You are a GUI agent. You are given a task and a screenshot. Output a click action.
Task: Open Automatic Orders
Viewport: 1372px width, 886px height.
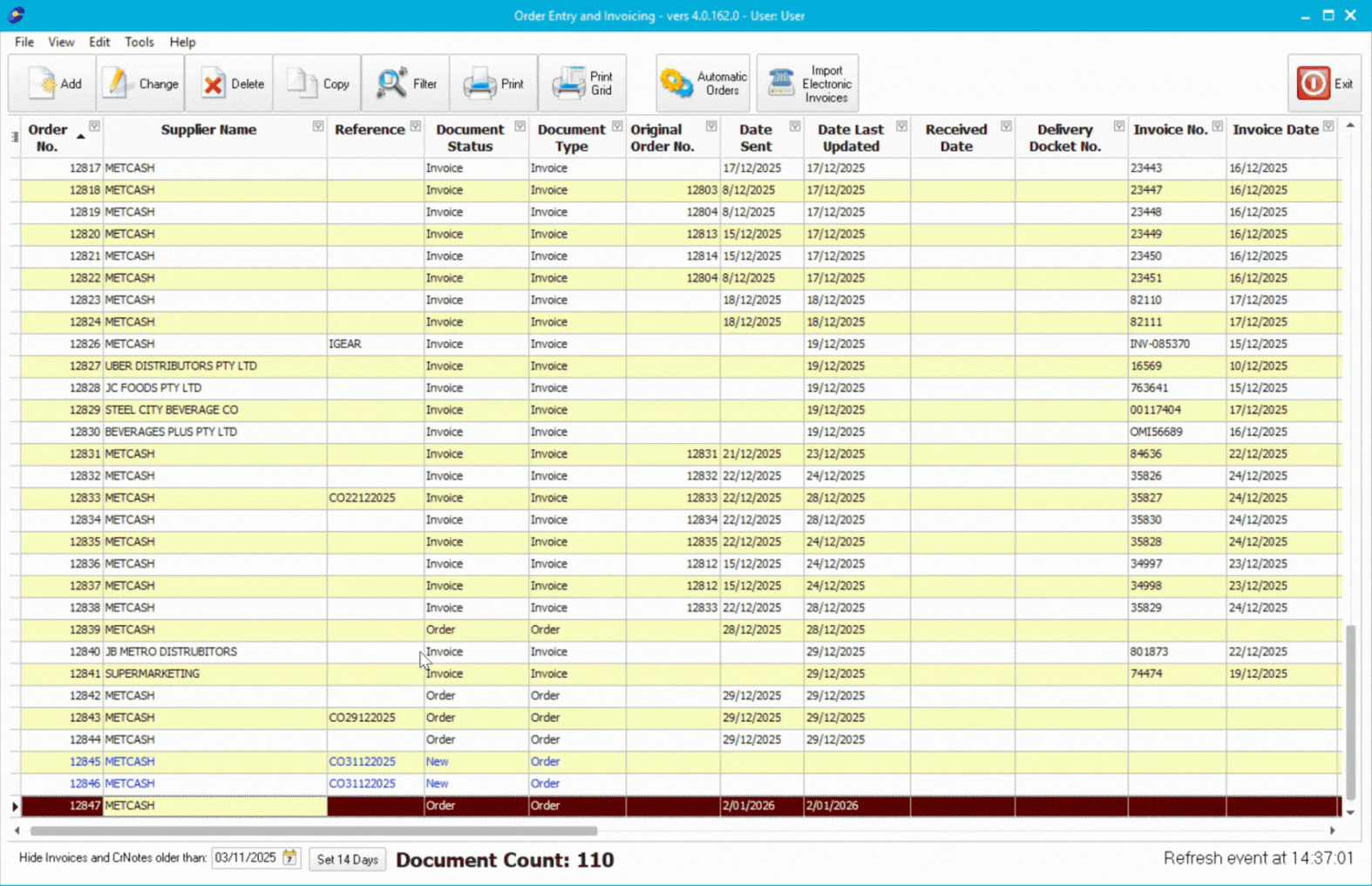pos(703,84)
